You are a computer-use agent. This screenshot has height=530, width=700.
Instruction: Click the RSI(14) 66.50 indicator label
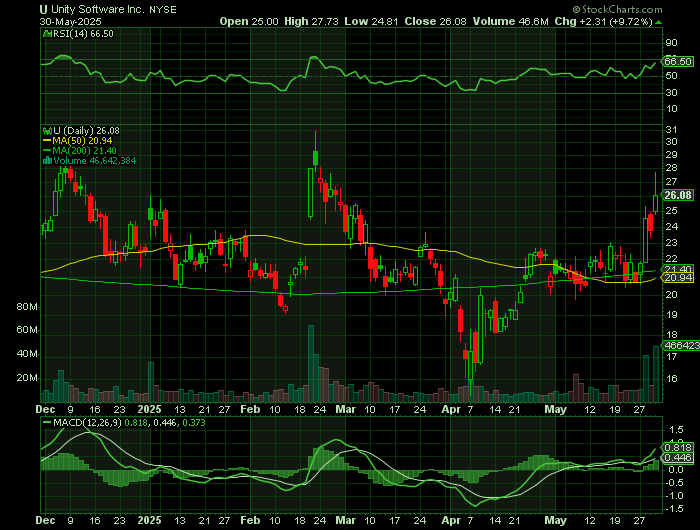point(83,34)
